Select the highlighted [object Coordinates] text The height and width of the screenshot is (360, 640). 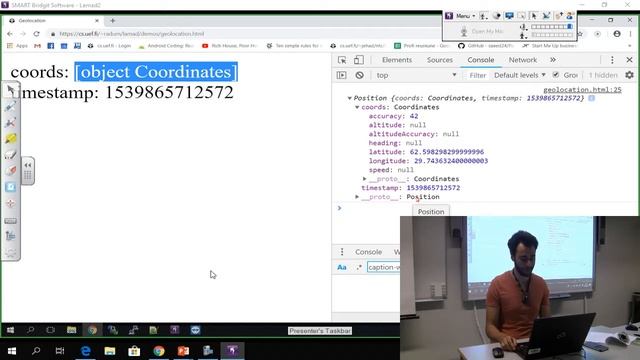pos(156,72)
